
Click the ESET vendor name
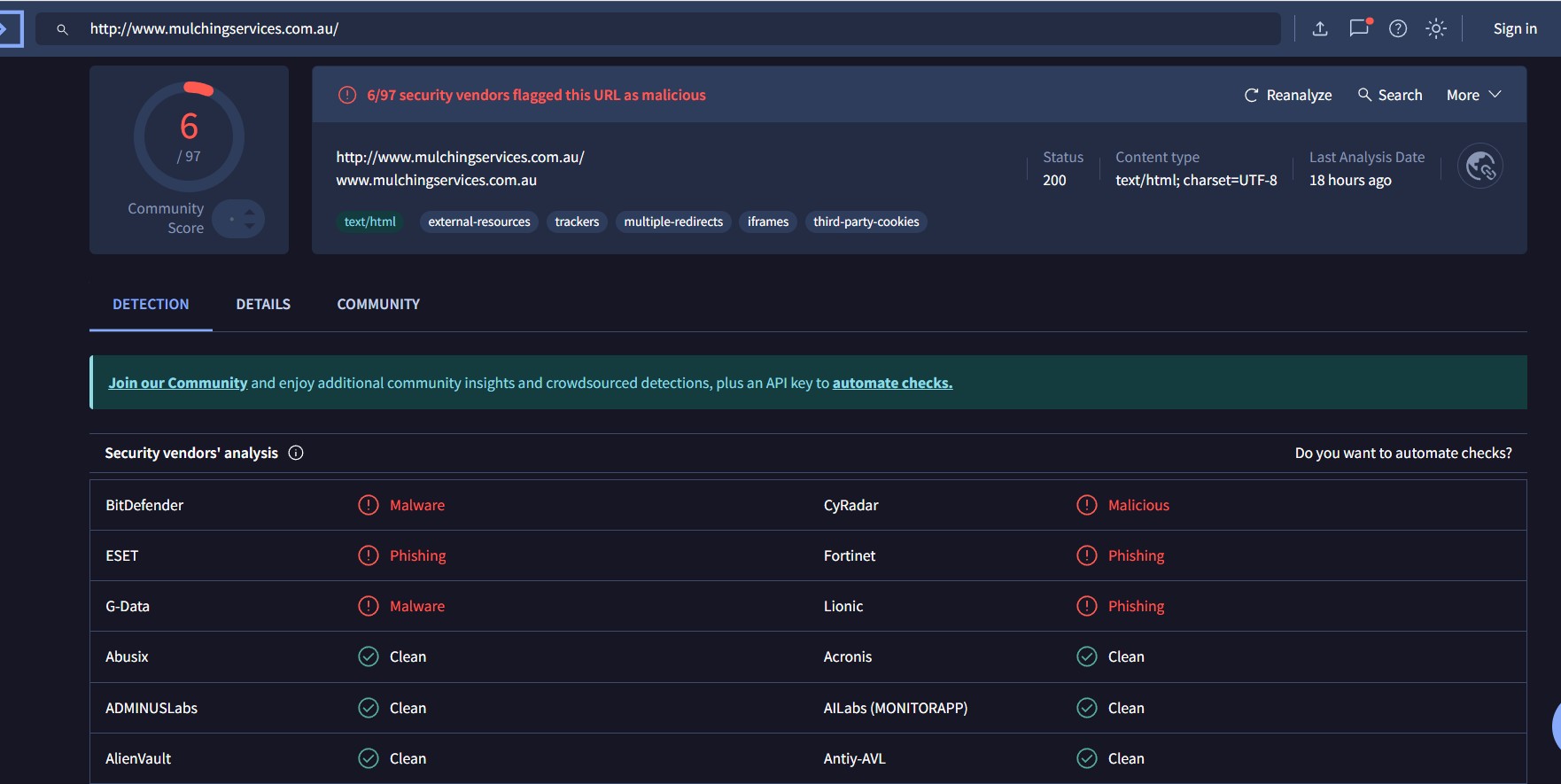122,555
